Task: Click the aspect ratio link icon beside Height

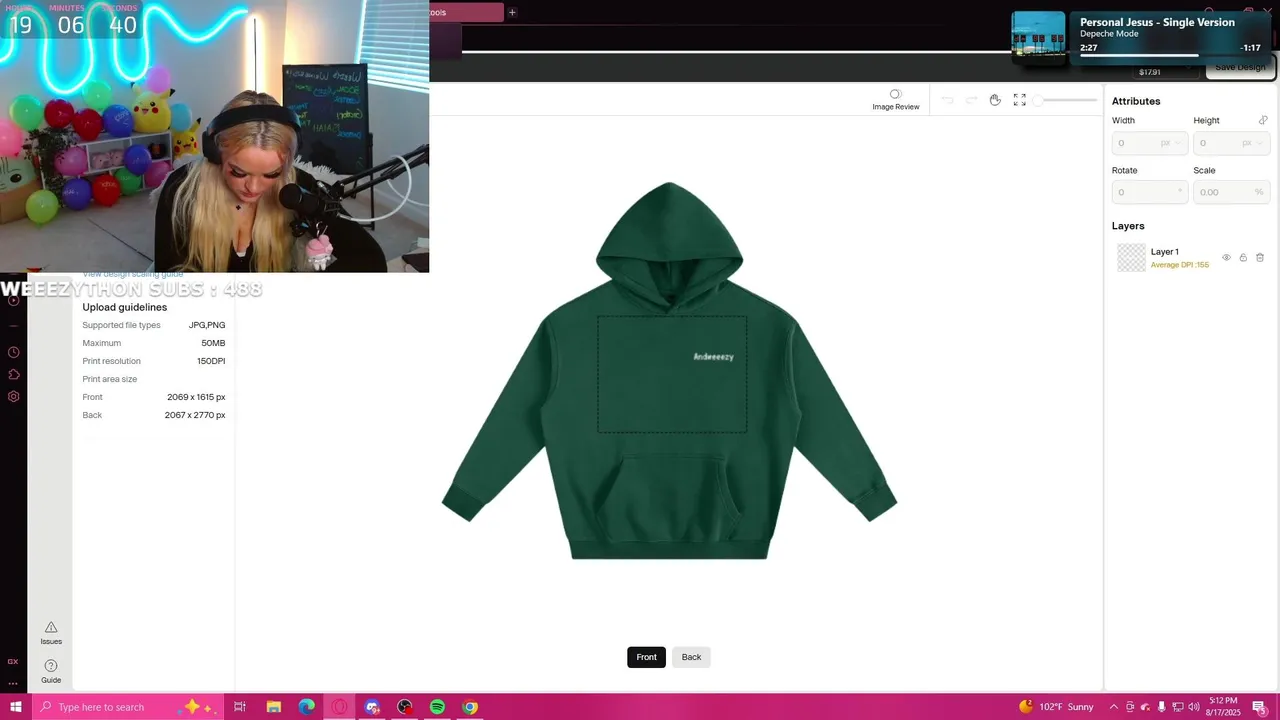Action: pyautogui.click(x=1263, y=120)
